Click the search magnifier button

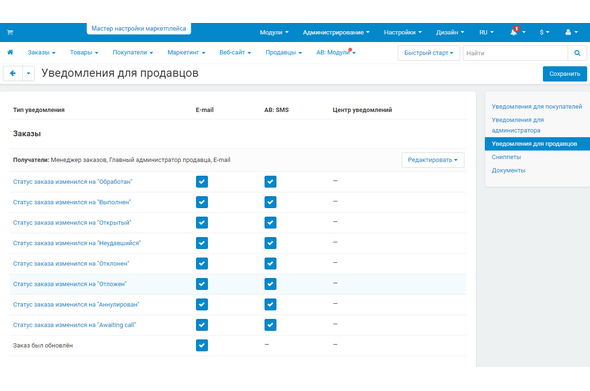pos(577,53)
